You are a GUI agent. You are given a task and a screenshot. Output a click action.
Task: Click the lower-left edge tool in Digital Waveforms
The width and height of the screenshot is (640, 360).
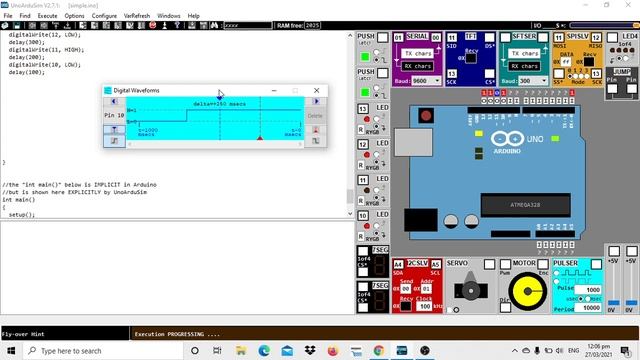tap(114, 141)
